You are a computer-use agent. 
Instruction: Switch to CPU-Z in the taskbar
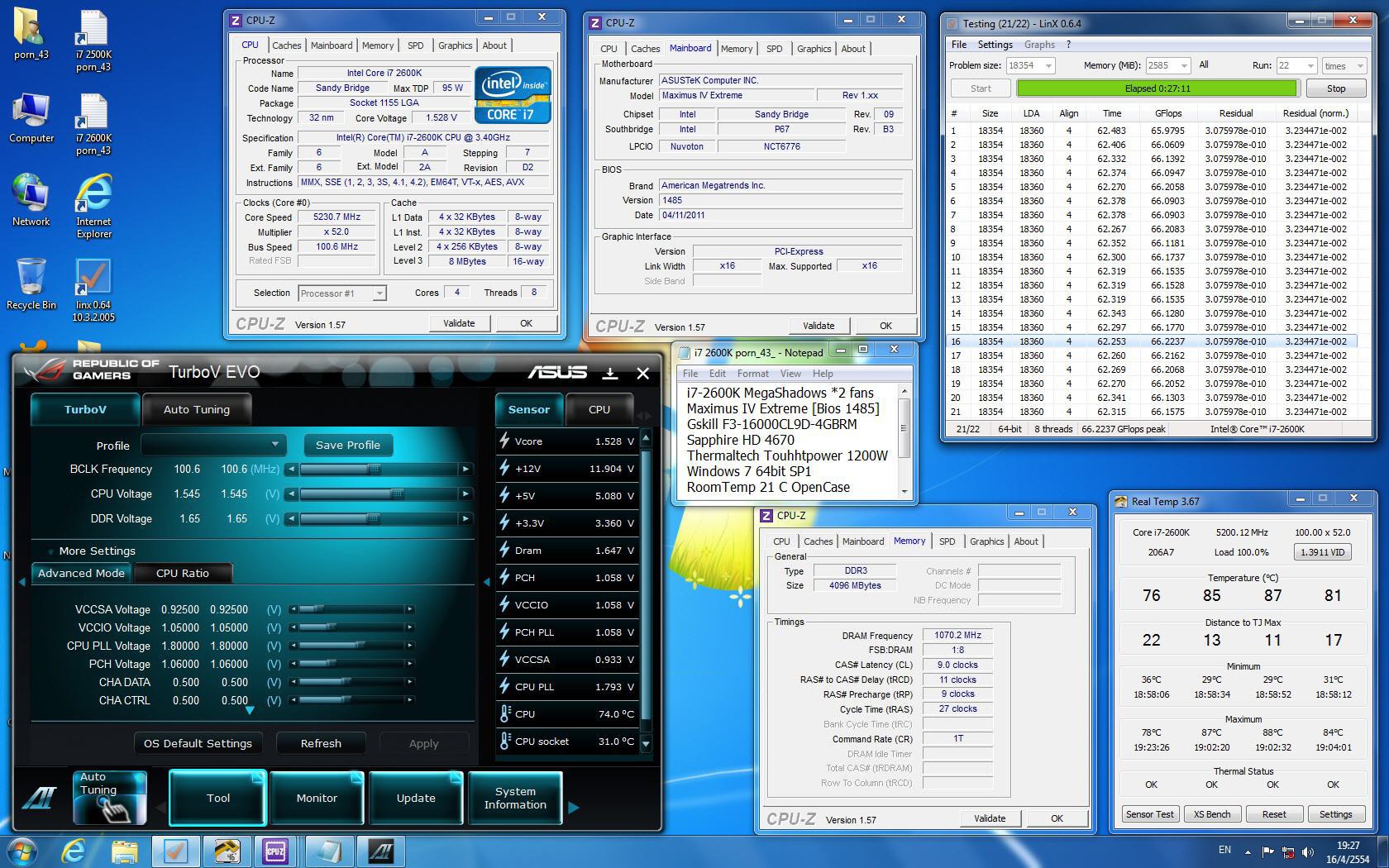276,851
